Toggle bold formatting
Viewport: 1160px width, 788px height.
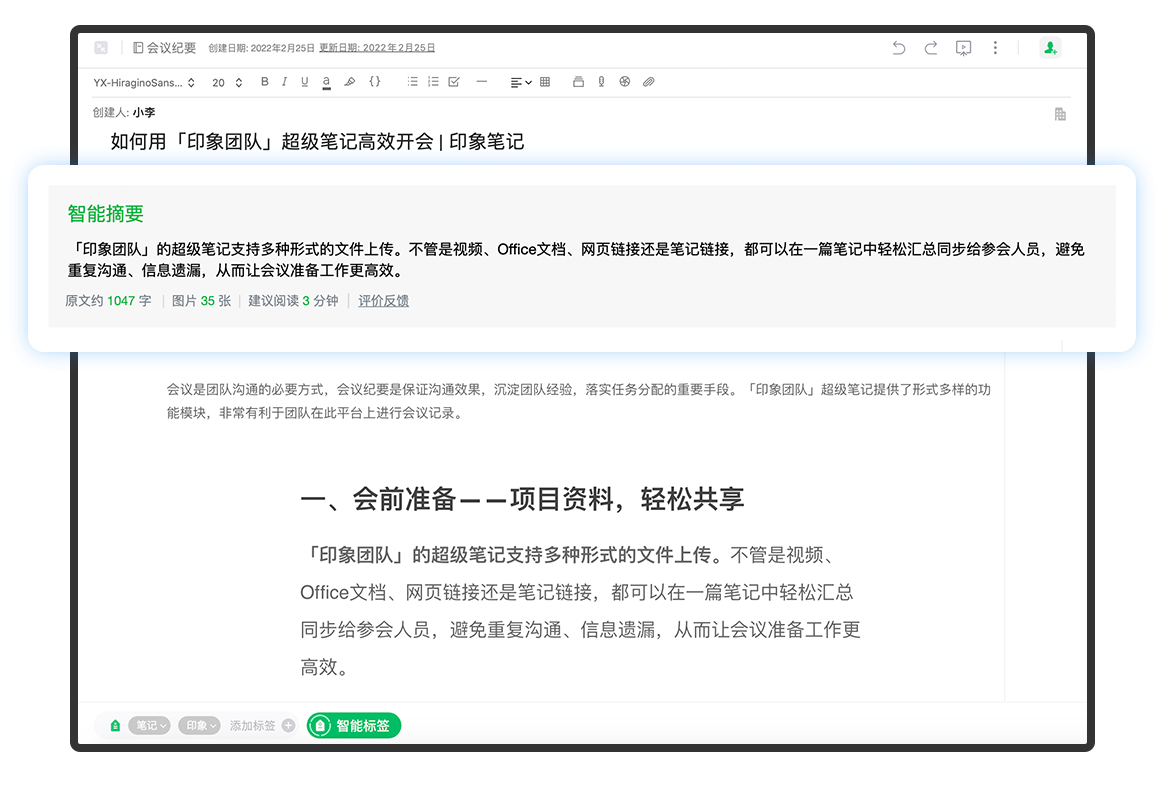point(265,82)
